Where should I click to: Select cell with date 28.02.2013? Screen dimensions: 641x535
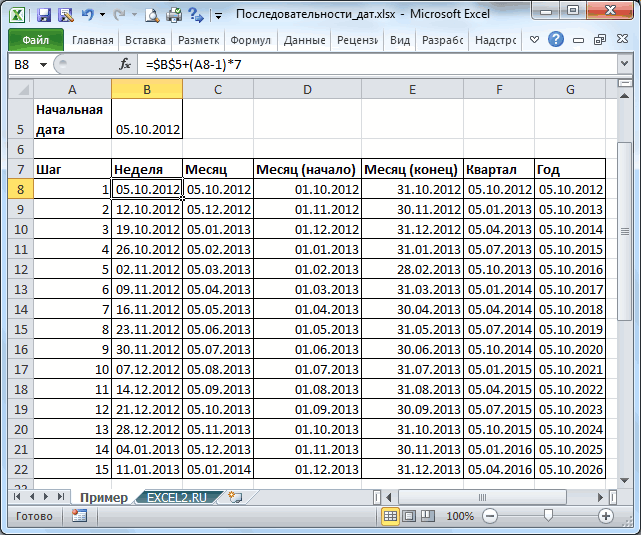(x=412, y=269)
